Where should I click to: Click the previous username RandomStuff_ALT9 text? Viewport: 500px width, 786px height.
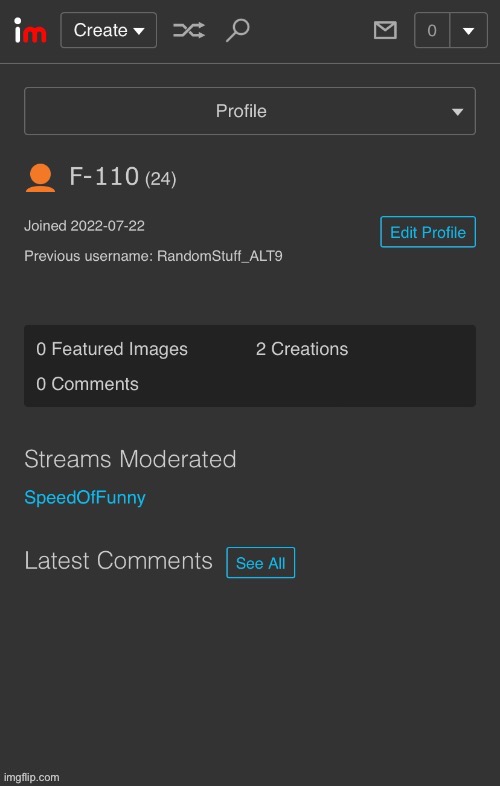pyautogui.click(x=220, y=256)
